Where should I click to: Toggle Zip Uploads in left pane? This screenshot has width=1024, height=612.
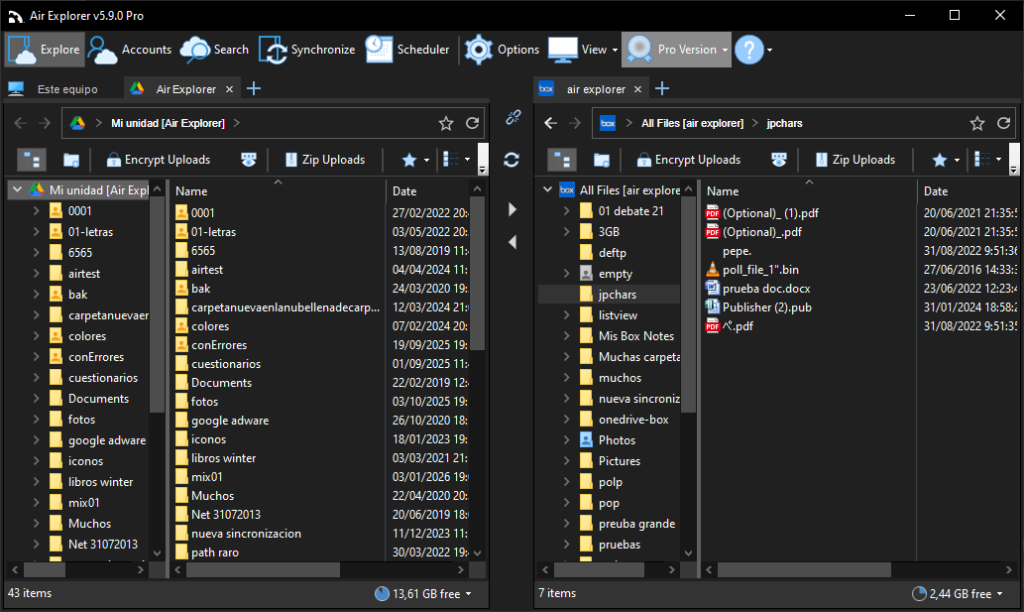(325, 159)
